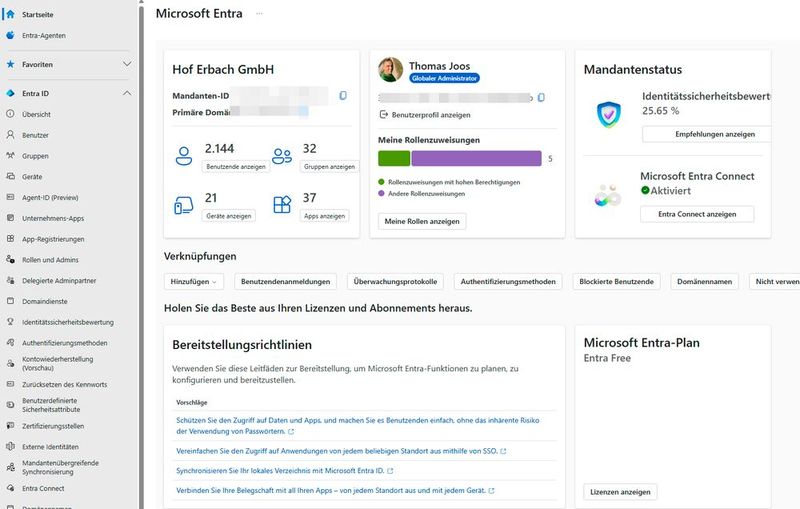Open Authentifizierungsmethoden shortcut button
Viewport: 800px width, 509px height.
coord(508,282)
